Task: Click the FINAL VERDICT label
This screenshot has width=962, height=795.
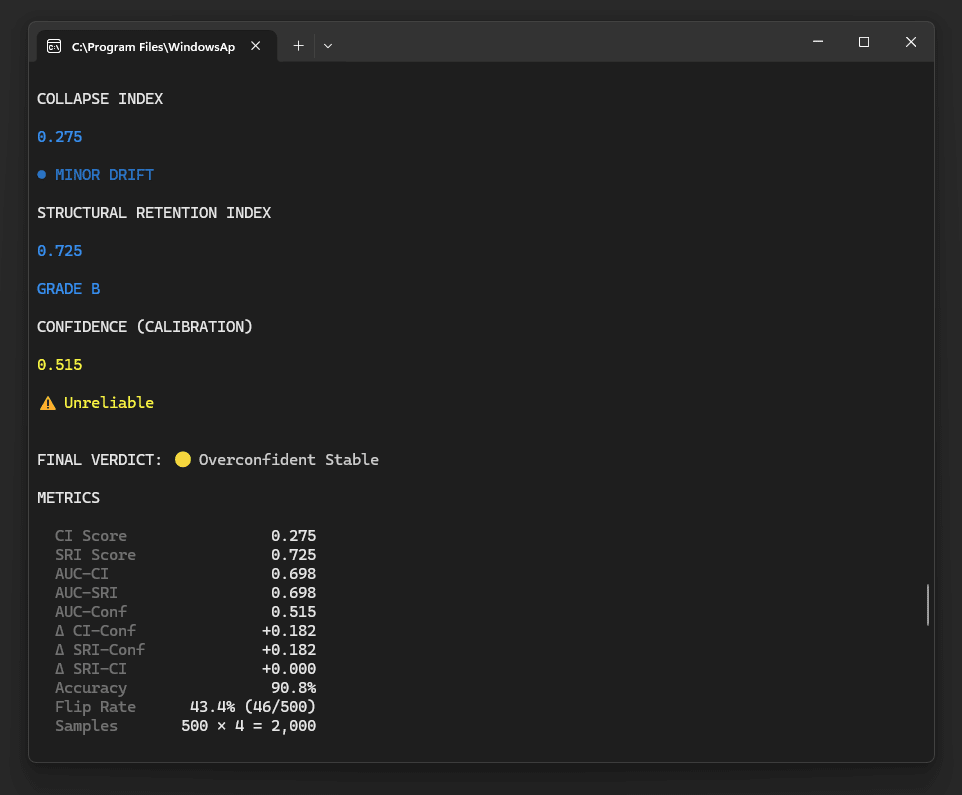Action: [99, 460]
